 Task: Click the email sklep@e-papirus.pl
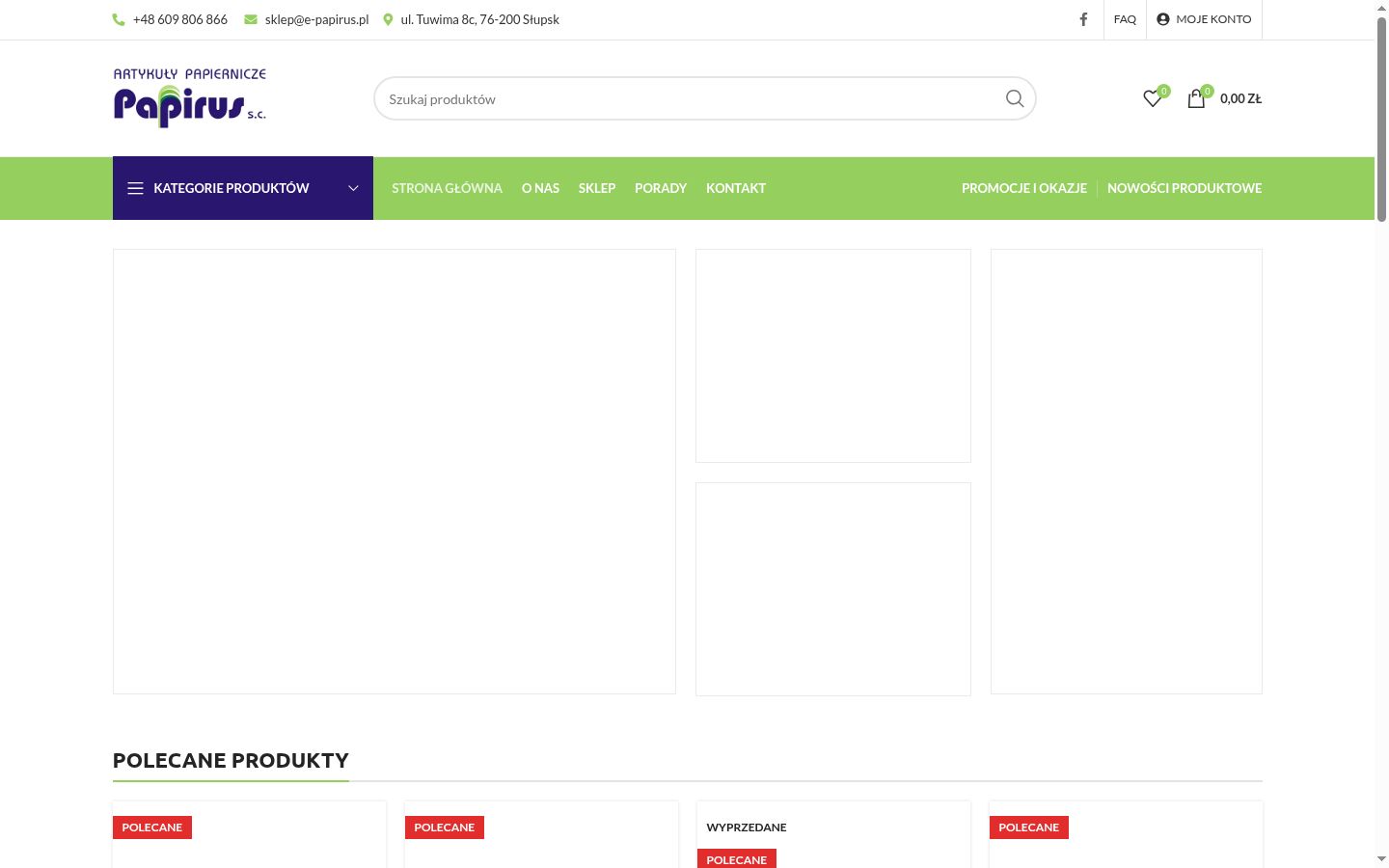[316, 19]
